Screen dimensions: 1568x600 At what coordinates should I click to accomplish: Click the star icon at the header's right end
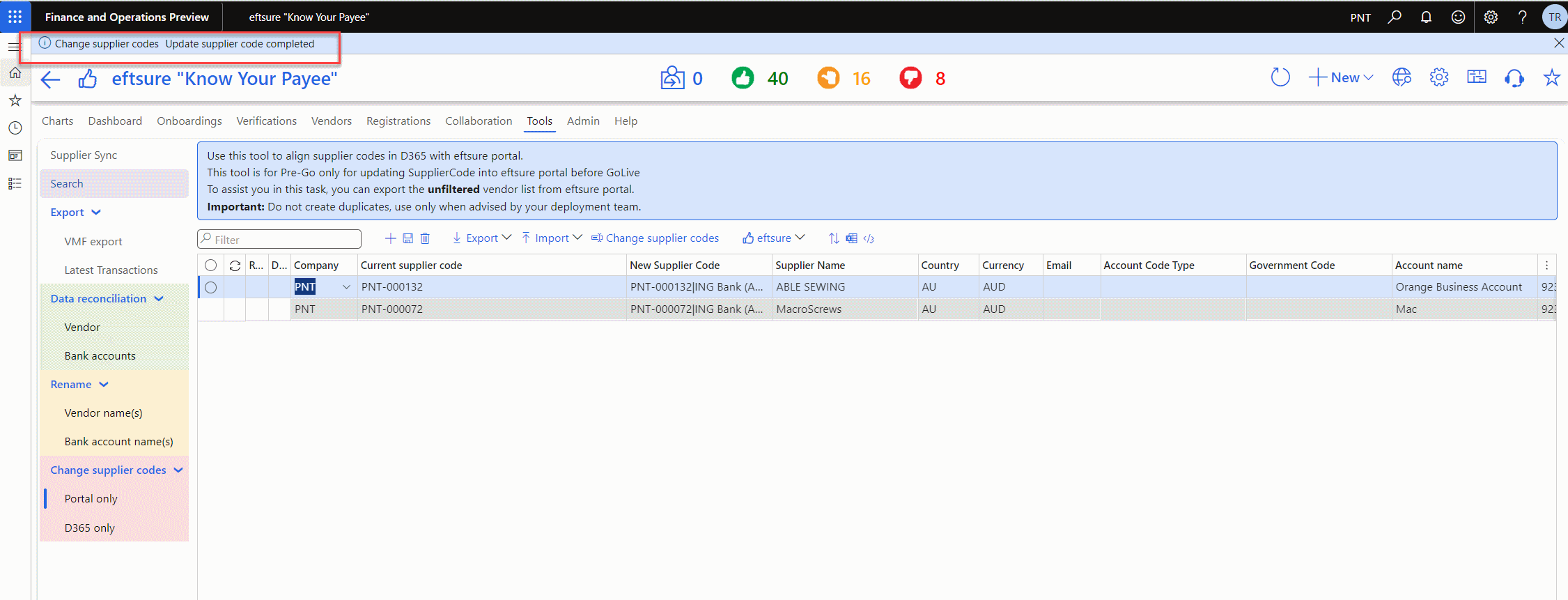(1552, 77)
